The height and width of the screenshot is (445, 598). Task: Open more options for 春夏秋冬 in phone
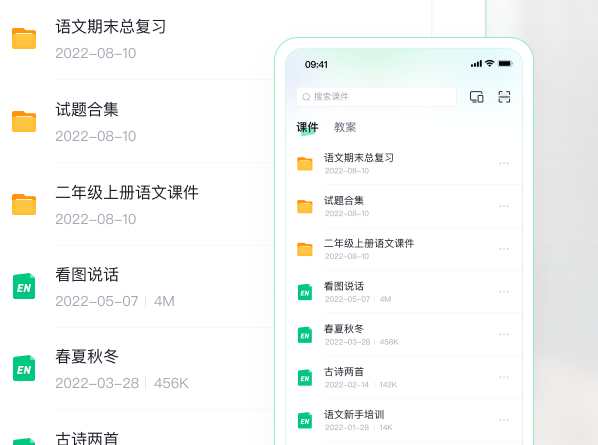pos(504,334)
